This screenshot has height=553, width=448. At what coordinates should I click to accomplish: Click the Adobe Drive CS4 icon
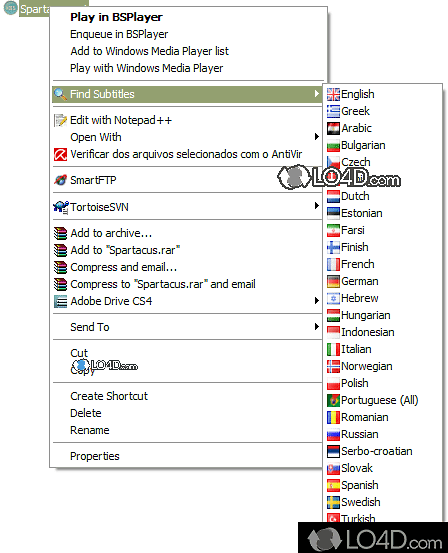(x=60, y=301)
